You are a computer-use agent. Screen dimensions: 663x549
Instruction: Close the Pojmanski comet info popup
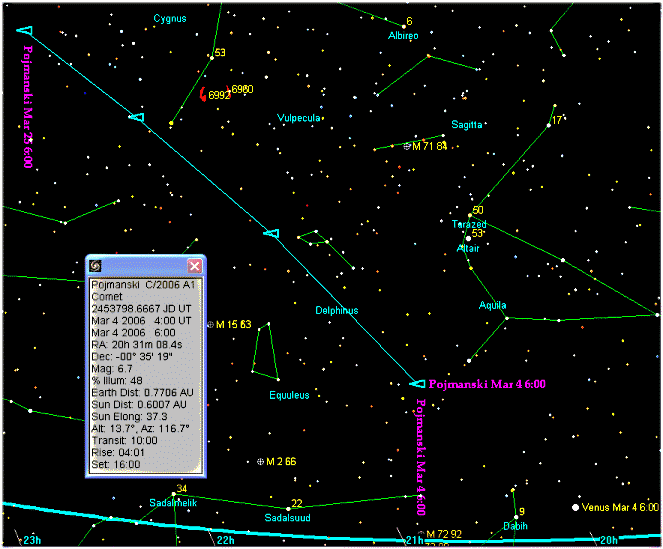(195, 266)
